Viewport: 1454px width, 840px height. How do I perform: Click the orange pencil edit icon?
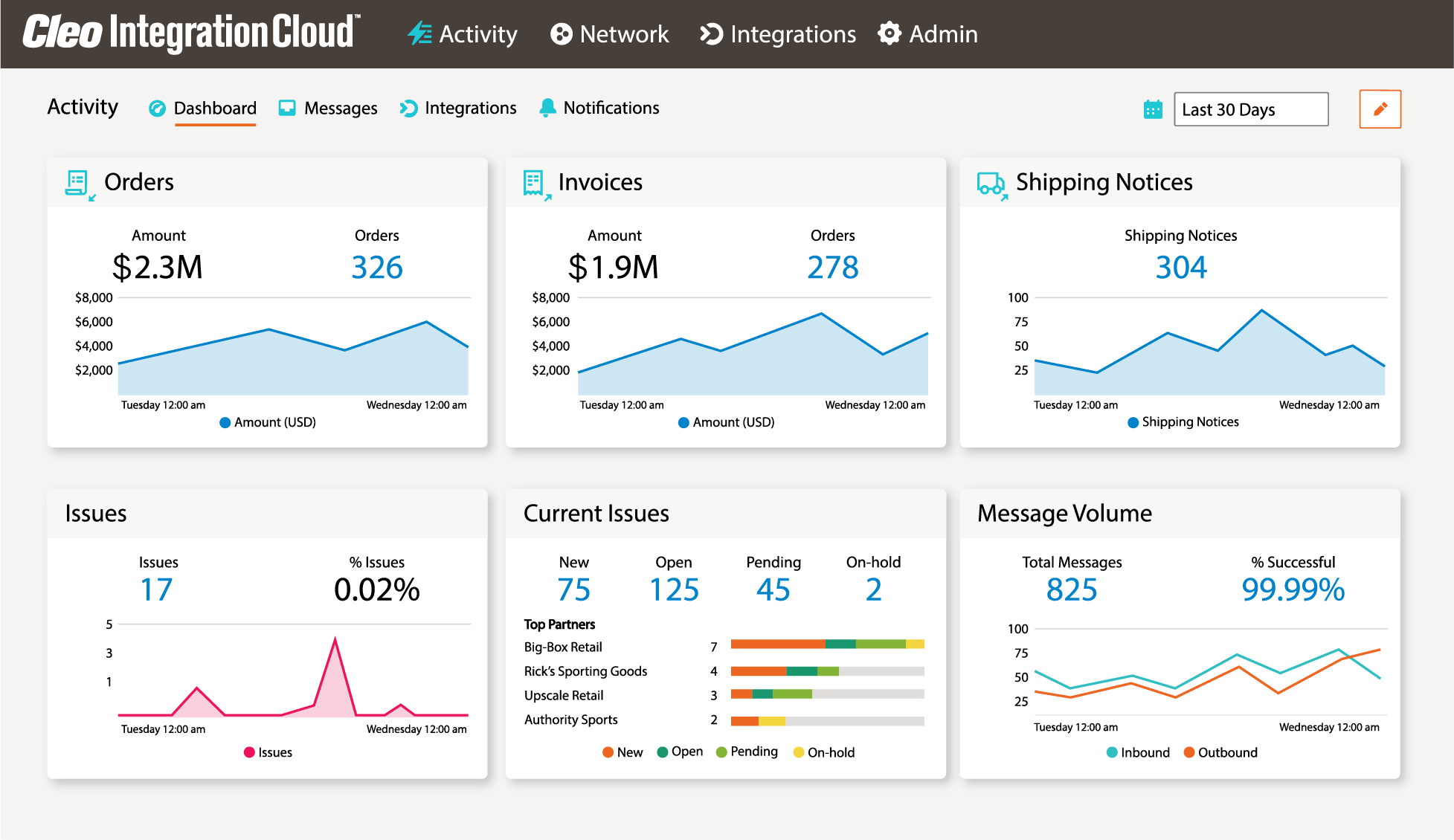(1380, 109)
